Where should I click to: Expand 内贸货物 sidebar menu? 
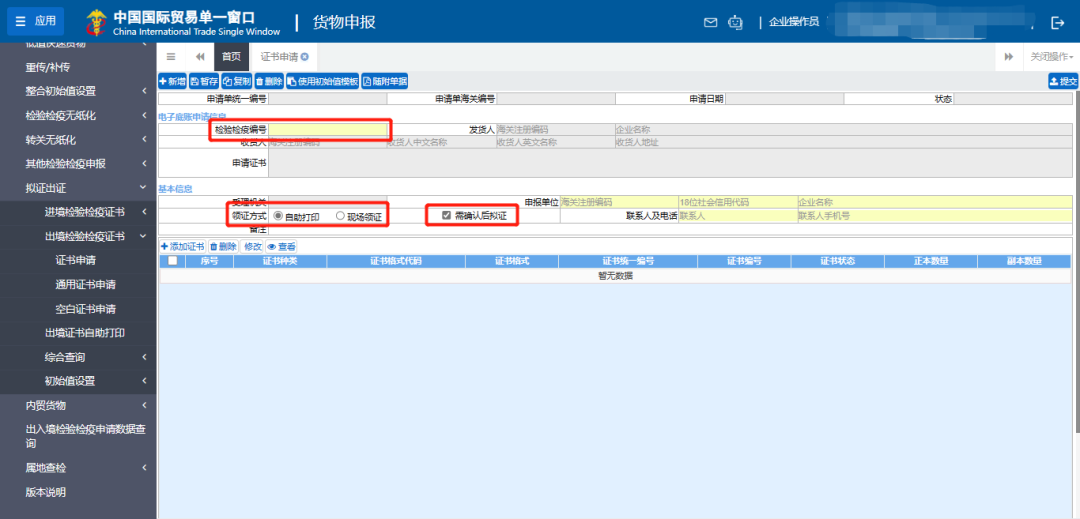click(x=78, y=405)
